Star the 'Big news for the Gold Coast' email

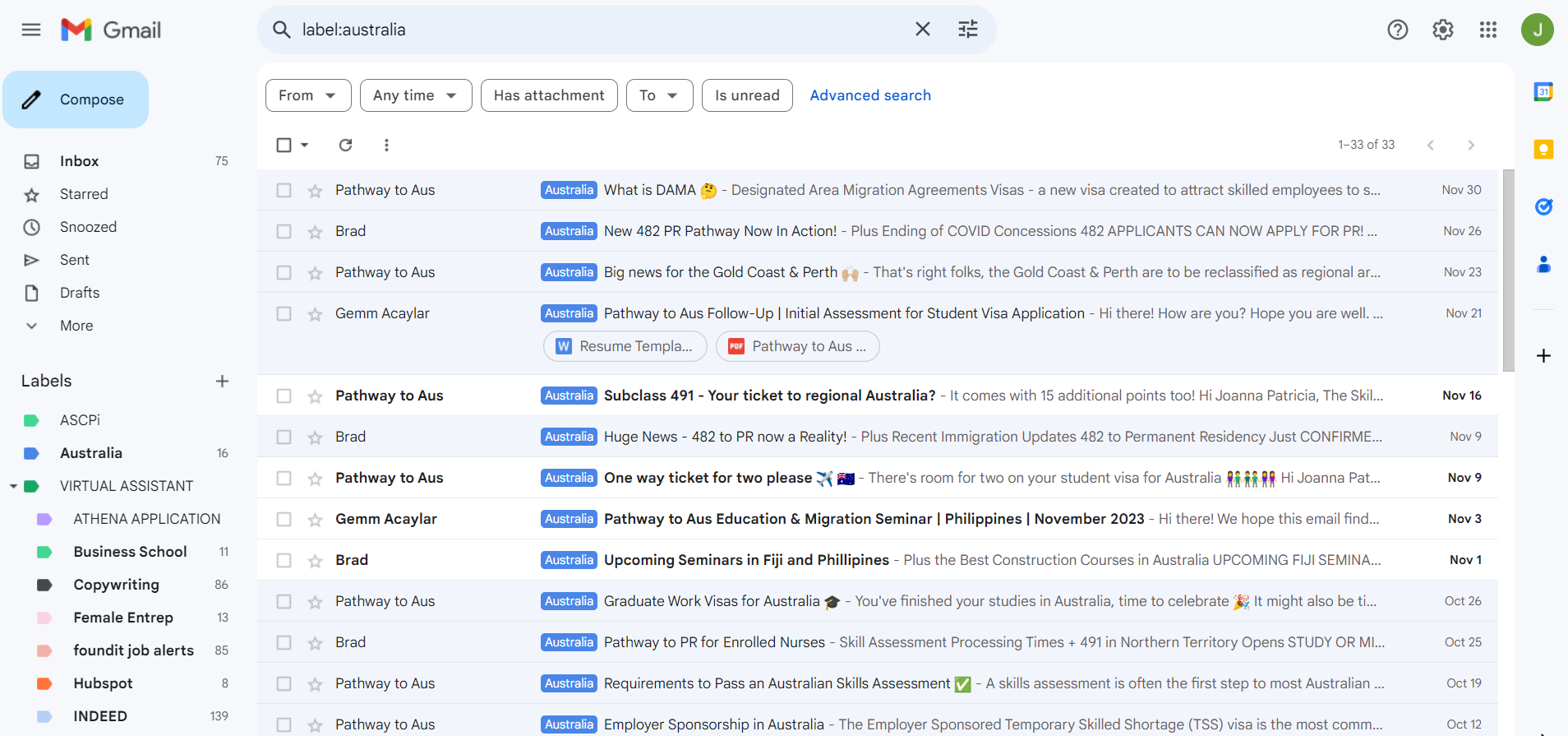(x=315, y=273)
